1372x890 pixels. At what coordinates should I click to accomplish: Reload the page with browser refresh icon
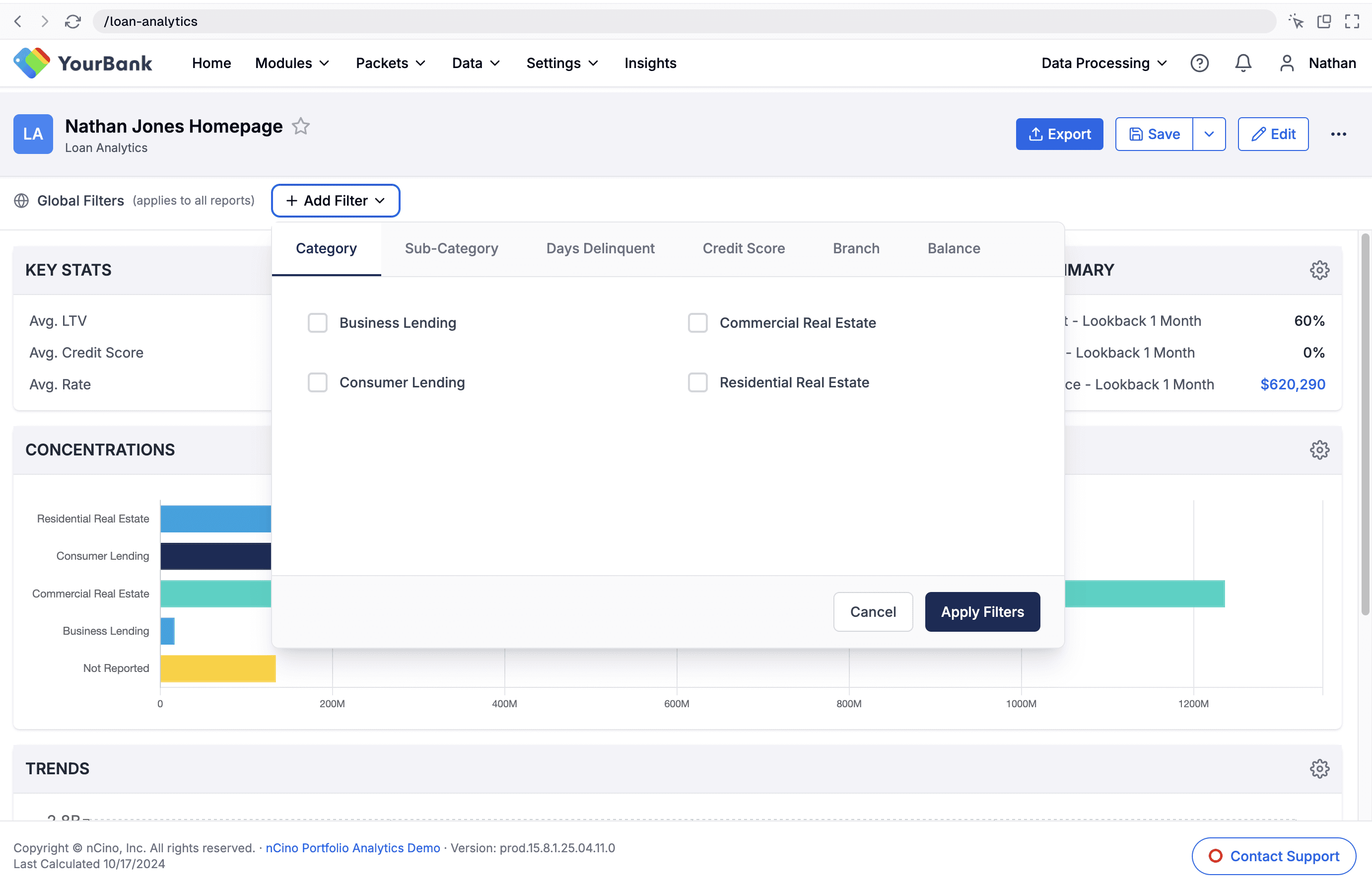pos(72,21)
